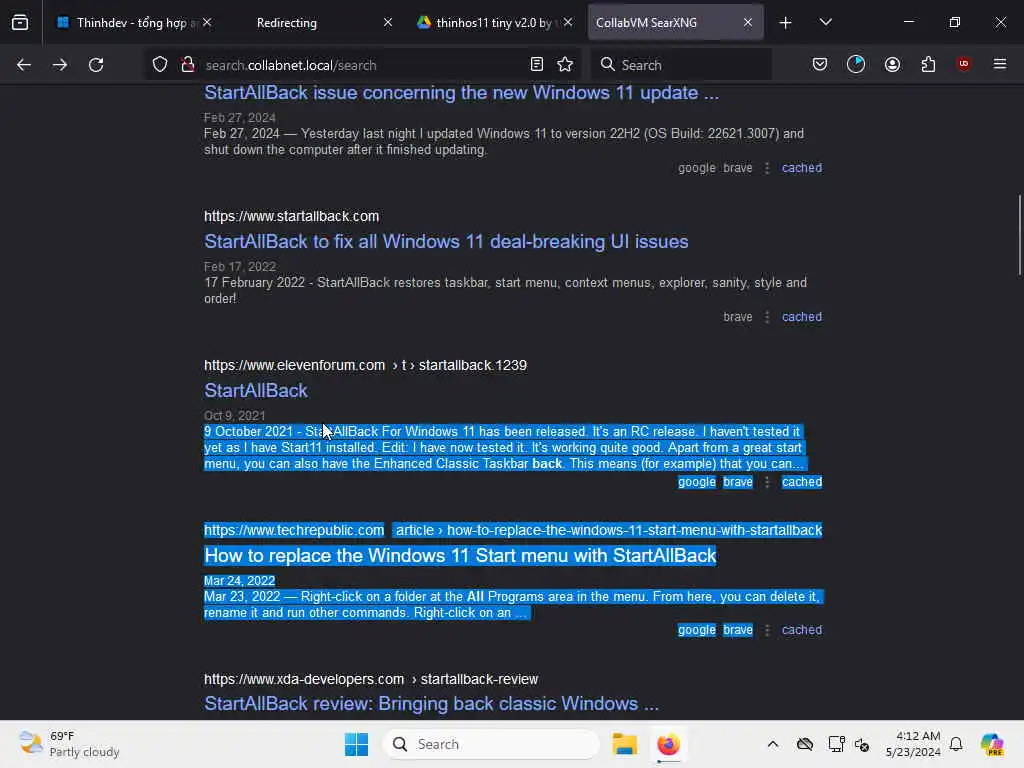1024x768 pixels.
Task: Open the notifications bell icon
Action: point(956,744)
